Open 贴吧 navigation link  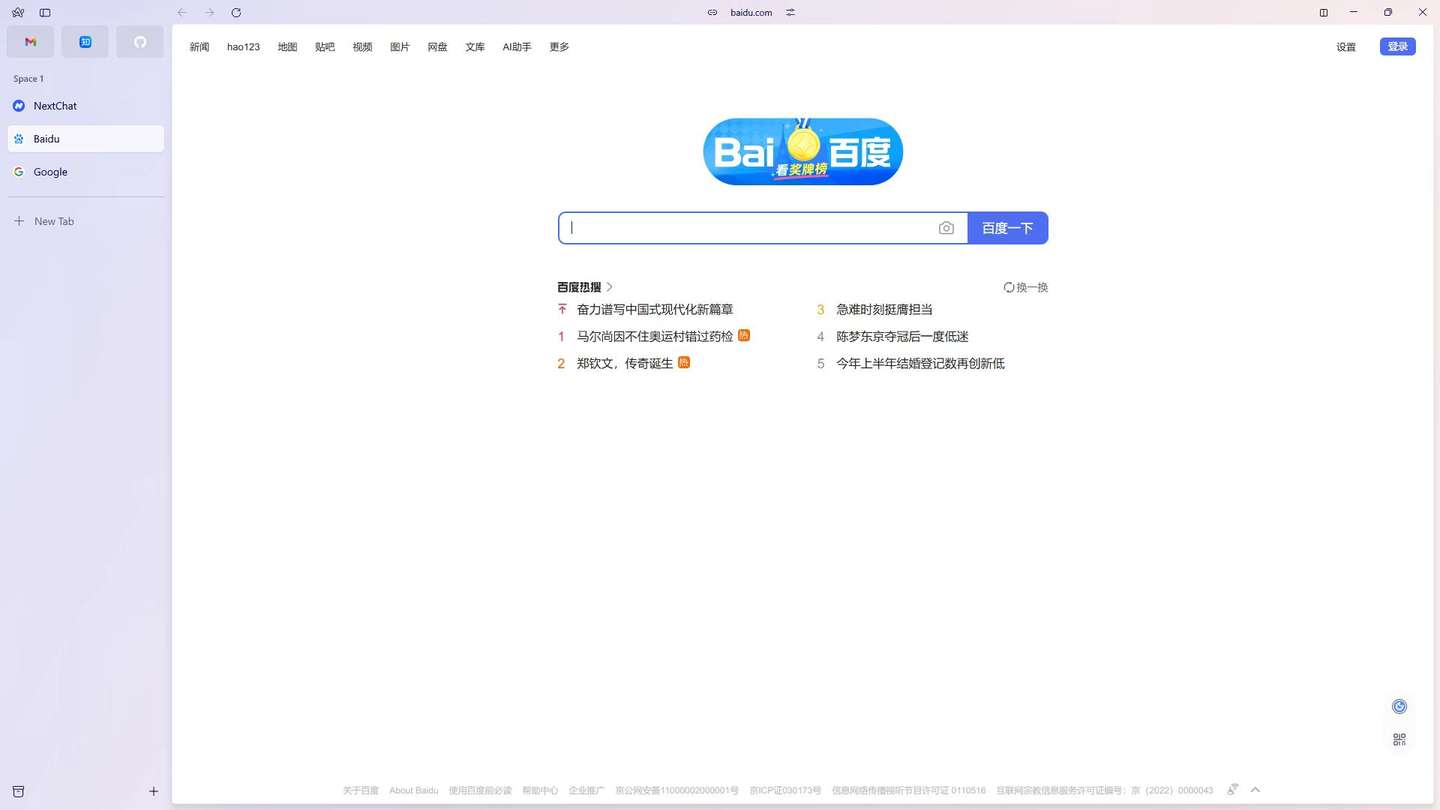point(325,47)
